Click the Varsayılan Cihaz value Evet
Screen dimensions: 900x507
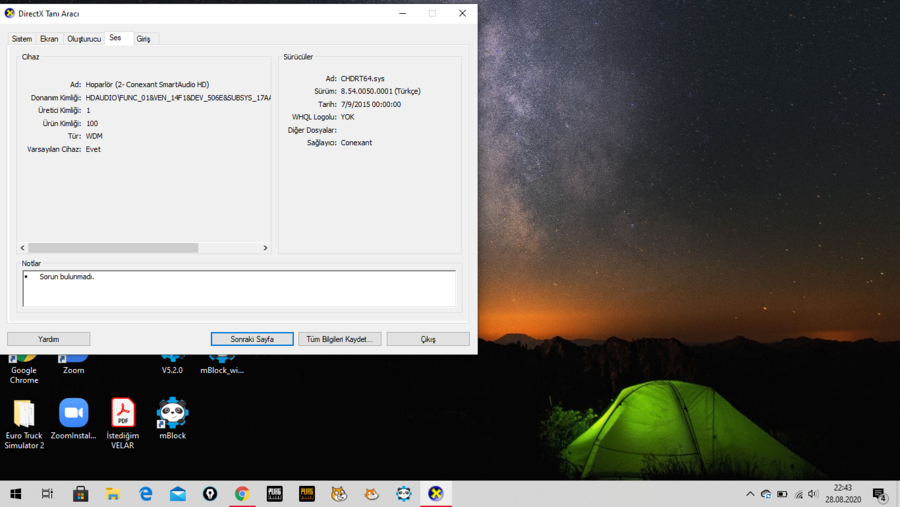93,149
